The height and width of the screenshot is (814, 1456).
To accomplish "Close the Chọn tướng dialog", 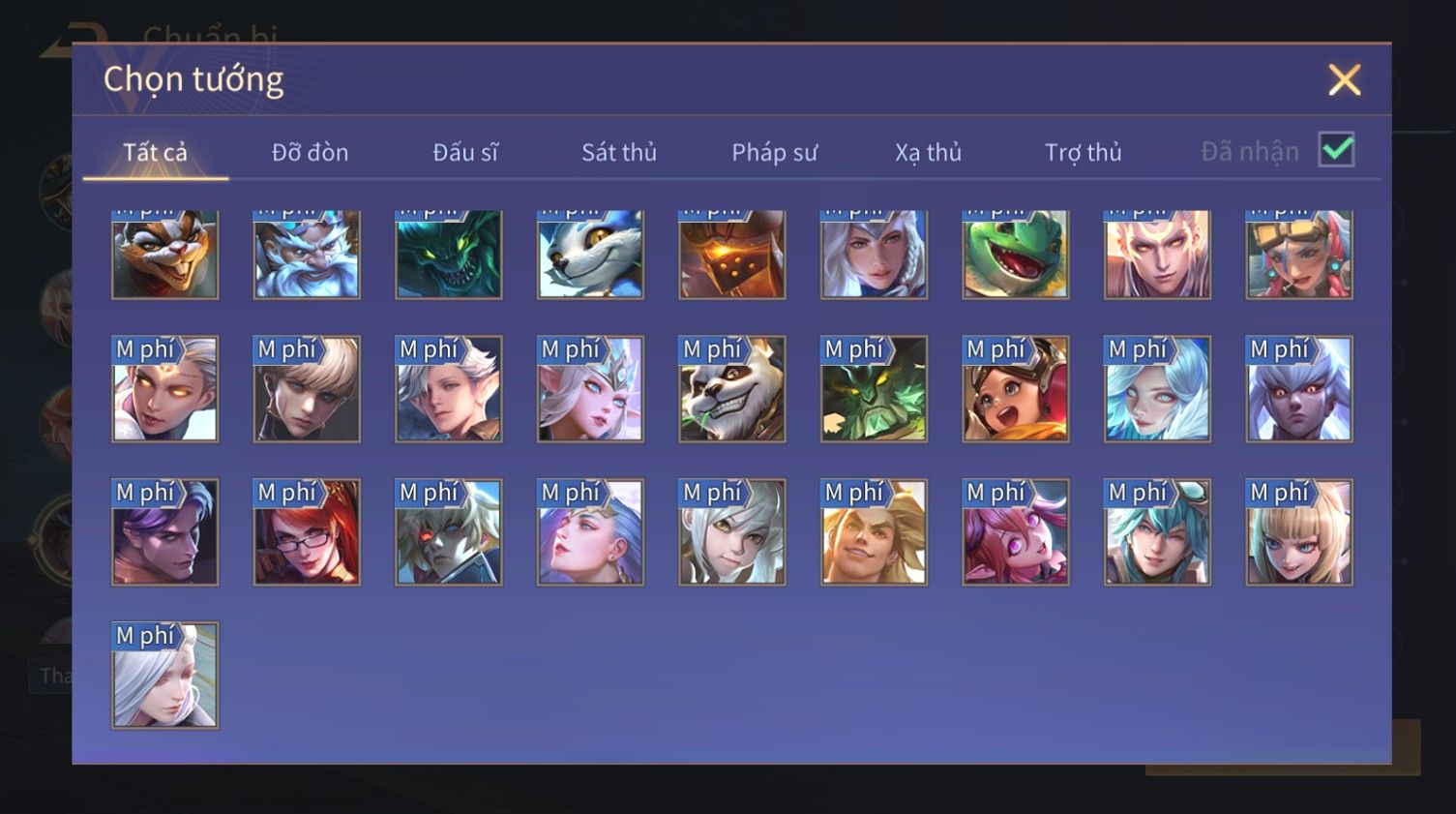I will pyautogui.click(x=1344, y=79).
